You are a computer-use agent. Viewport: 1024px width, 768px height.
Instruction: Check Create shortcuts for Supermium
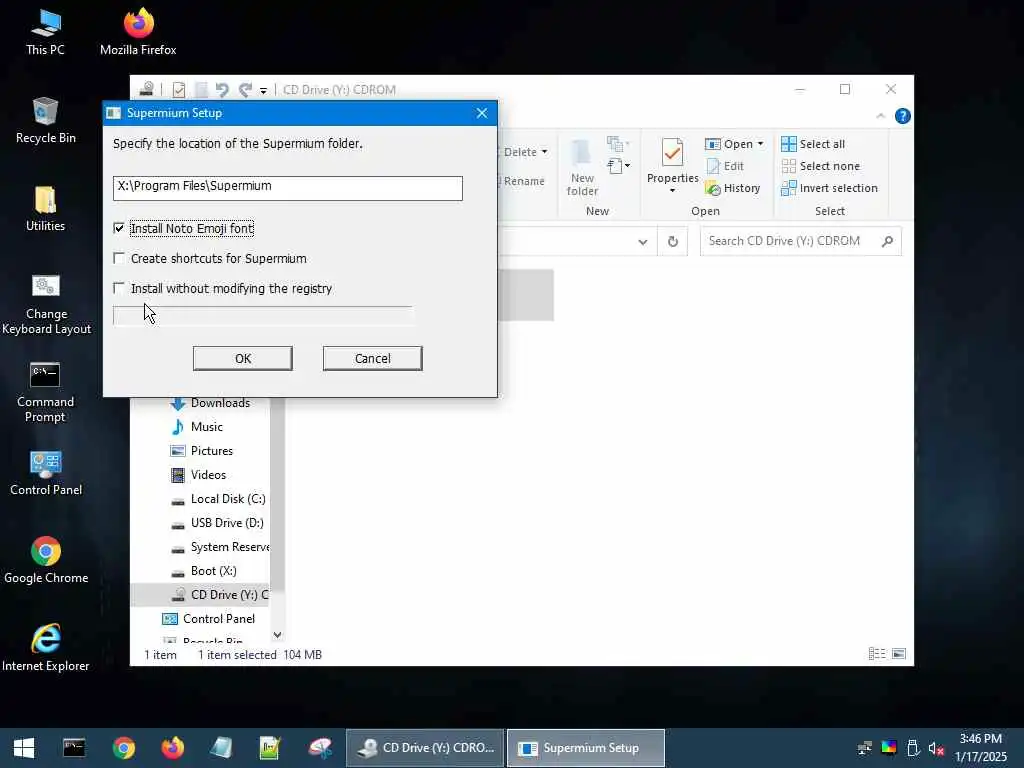tap(119, 258)
